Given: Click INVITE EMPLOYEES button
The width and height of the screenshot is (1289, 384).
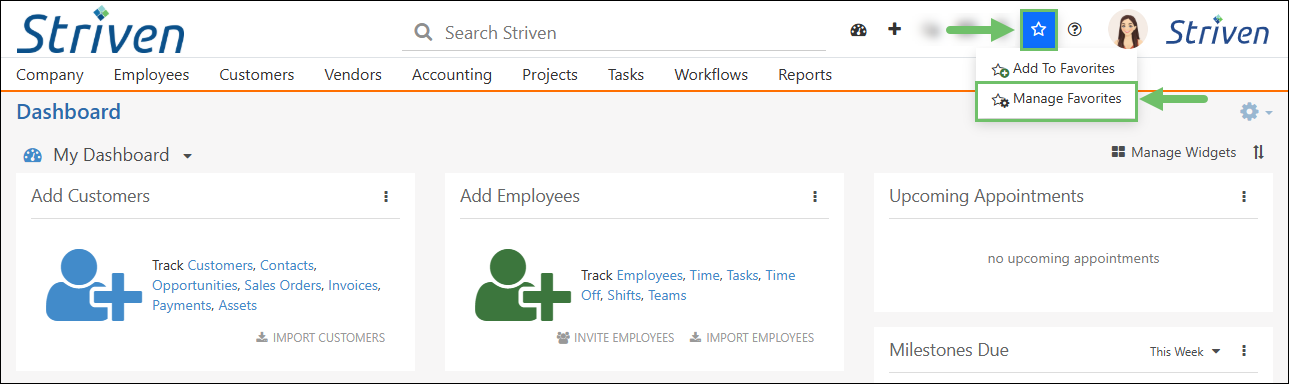Looking at the screenshot, I should tap(615, 337).
